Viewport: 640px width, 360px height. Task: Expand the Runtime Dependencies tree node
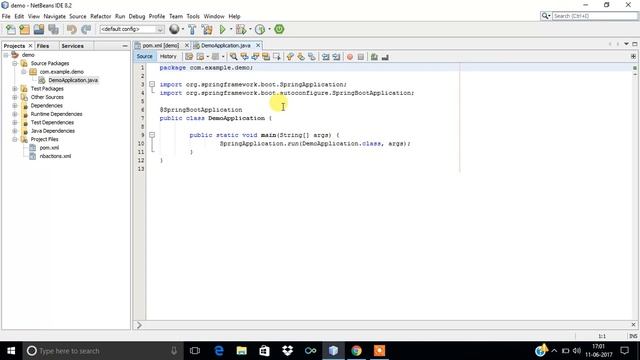15,114
